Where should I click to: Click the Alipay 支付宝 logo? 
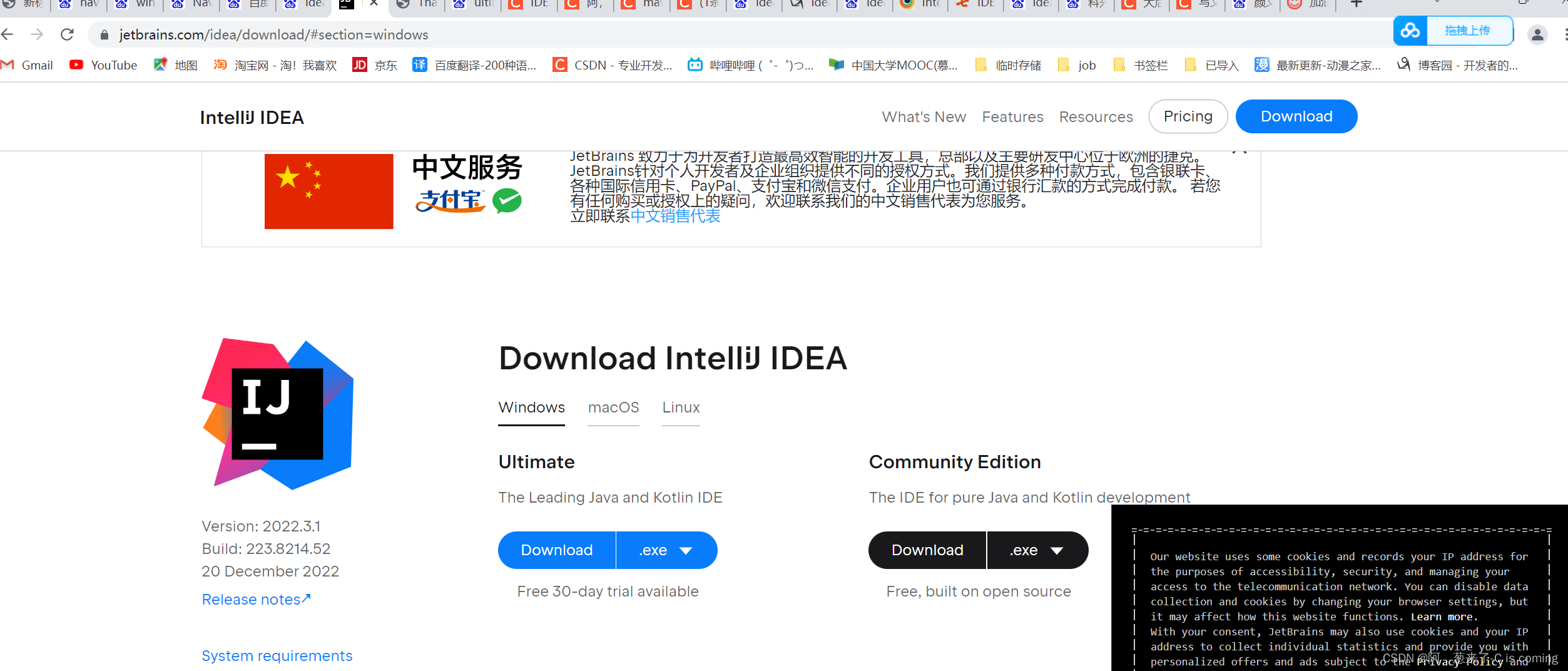pos(451,200)
